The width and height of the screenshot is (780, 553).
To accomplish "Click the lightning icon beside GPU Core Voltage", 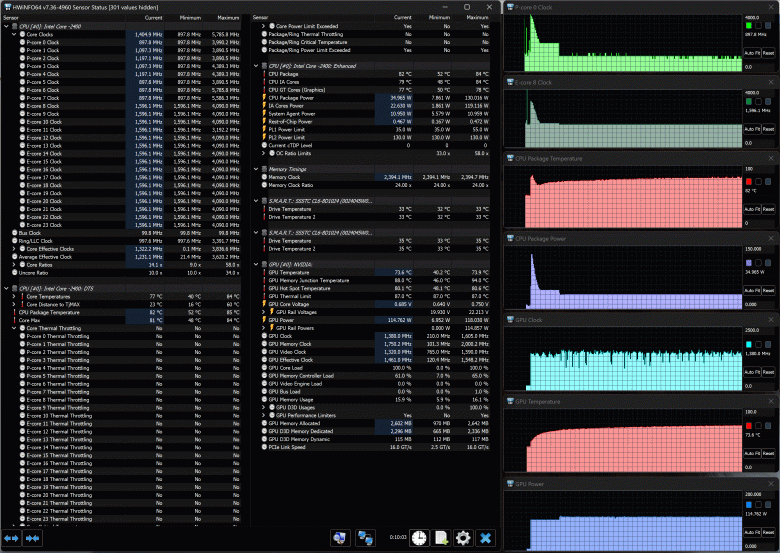I will click(264, 304).
